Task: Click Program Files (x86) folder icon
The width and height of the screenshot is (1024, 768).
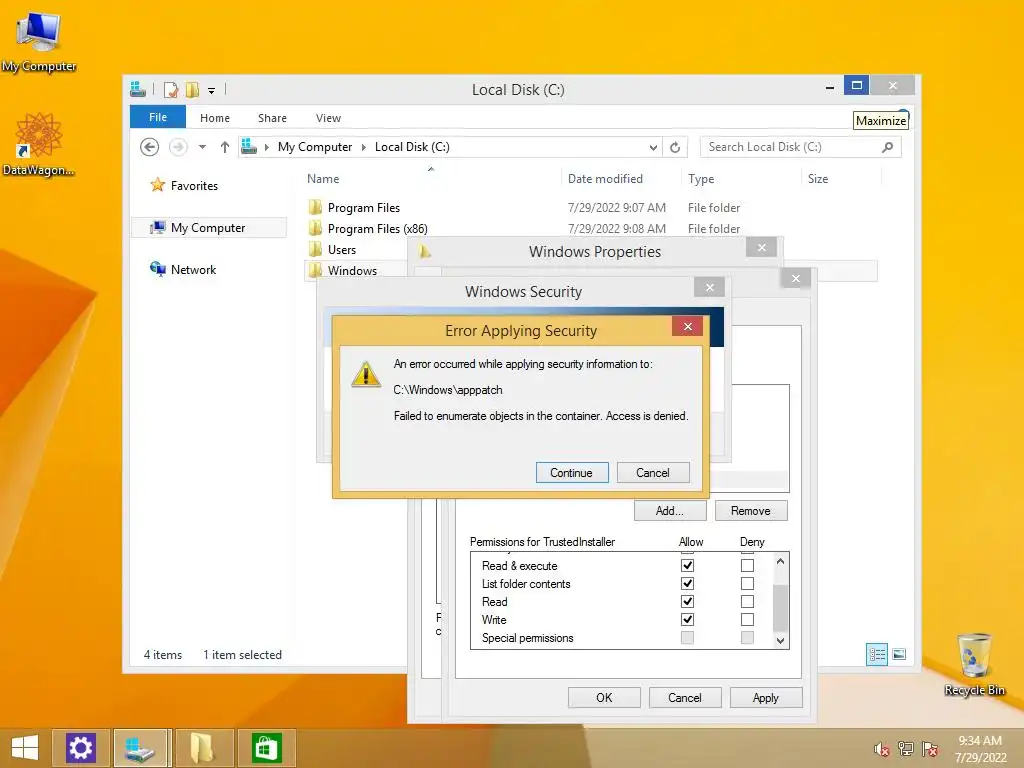Action: click(x=315, y=229)
